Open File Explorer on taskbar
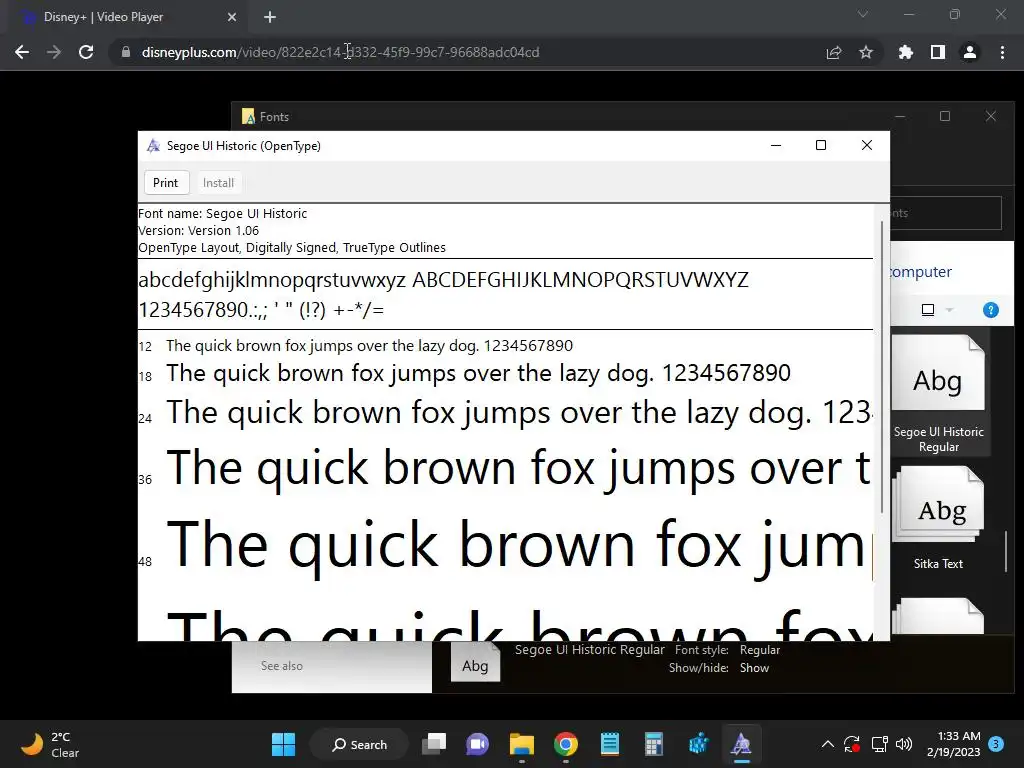 pos(522,744)
